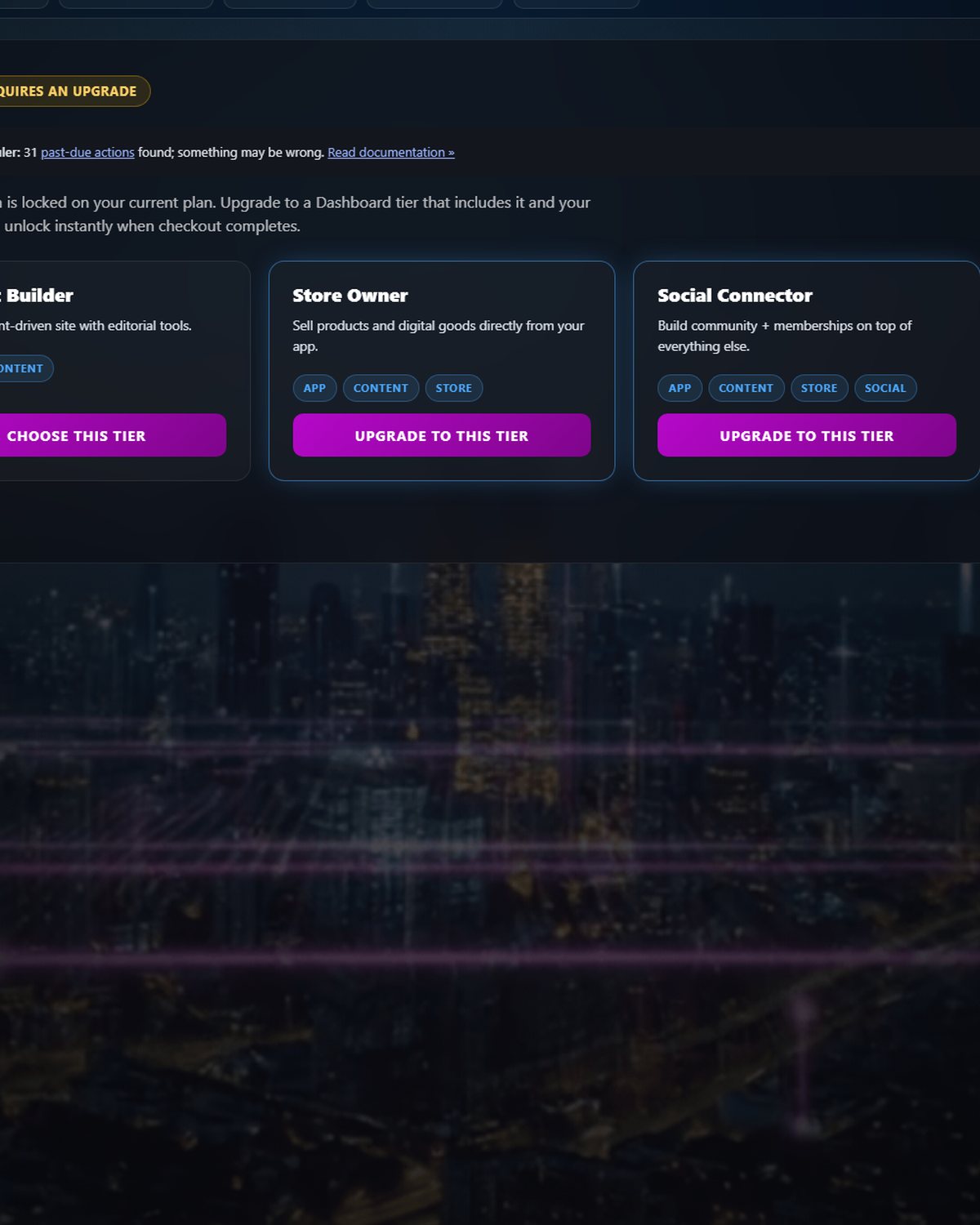Screen dimensions: 980x1225
Task: Click the Store Owner heading
Action: 350,296
